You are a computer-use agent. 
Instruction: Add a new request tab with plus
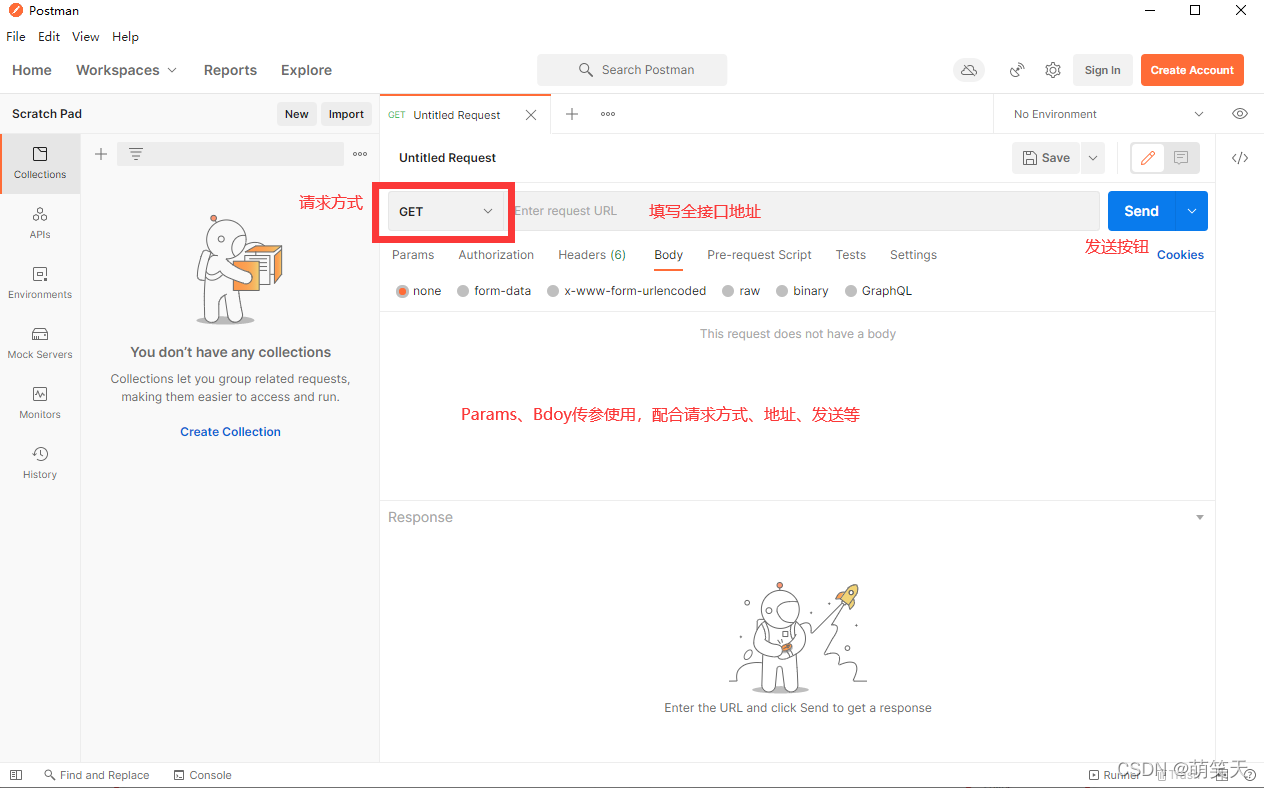pos(572,114)
